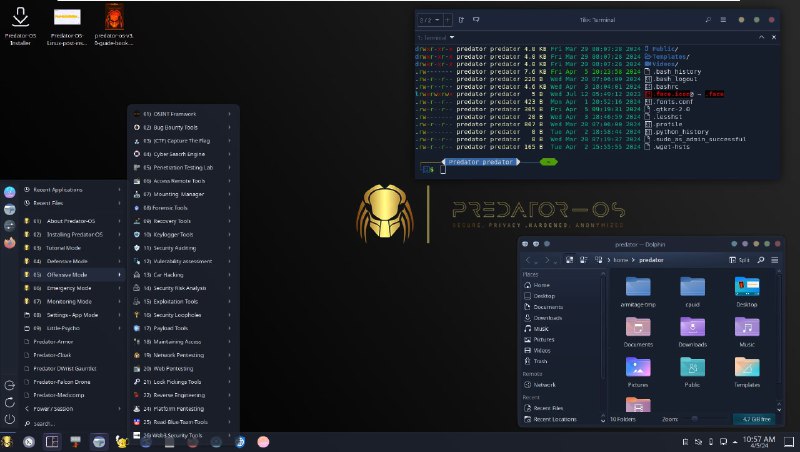Open the Tilix session dropdown 2/2

(x=430, y=20)
